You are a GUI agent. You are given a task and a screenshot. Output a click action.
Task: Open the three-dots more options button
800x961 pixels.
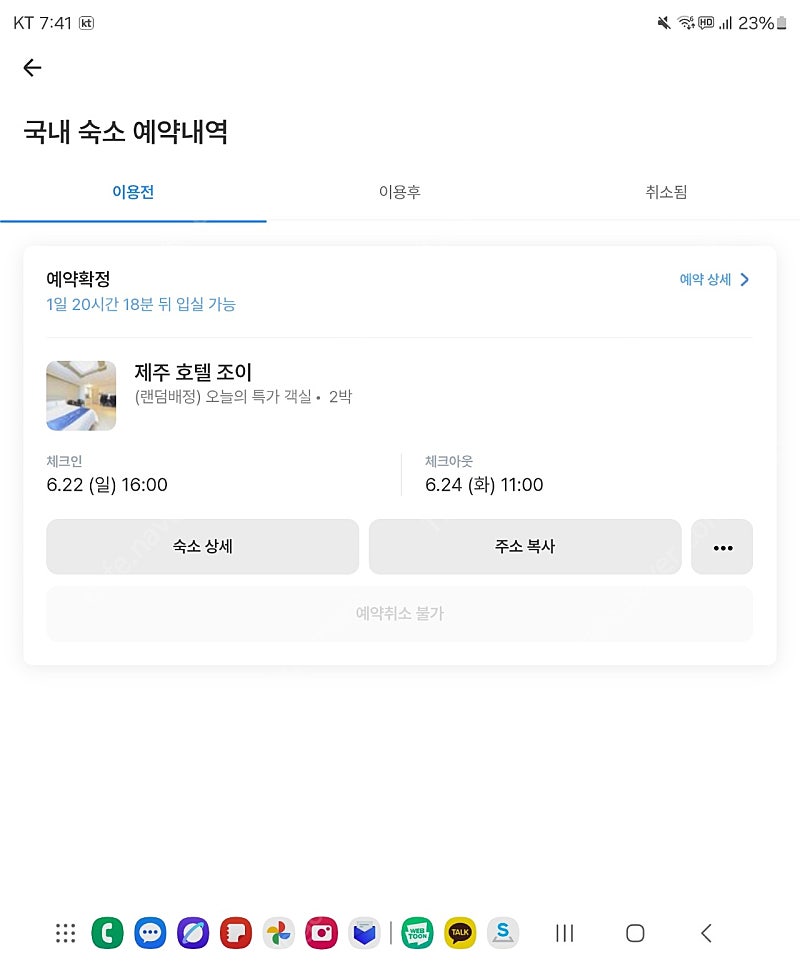(x=722, y=547)
